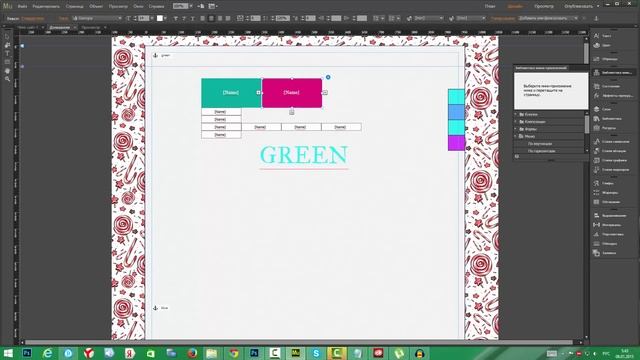Viewport: 640px width, 360px height.
Task: Open the Assets panel icon
Action: (596, 128)
